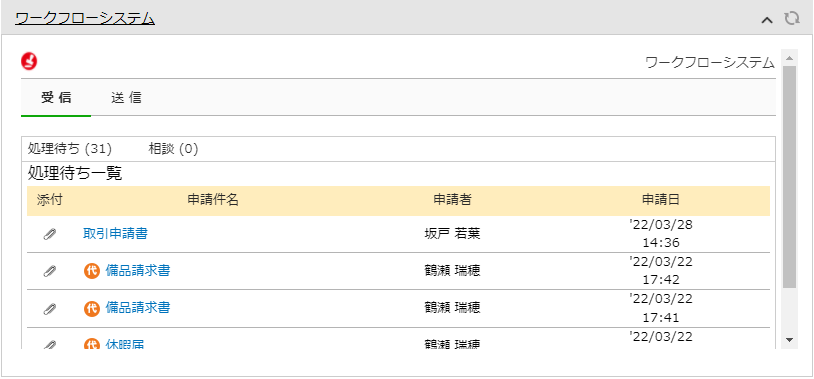
Task: Click the orange 代 icon beside 休暇届
Action: (x=91, y=344)
